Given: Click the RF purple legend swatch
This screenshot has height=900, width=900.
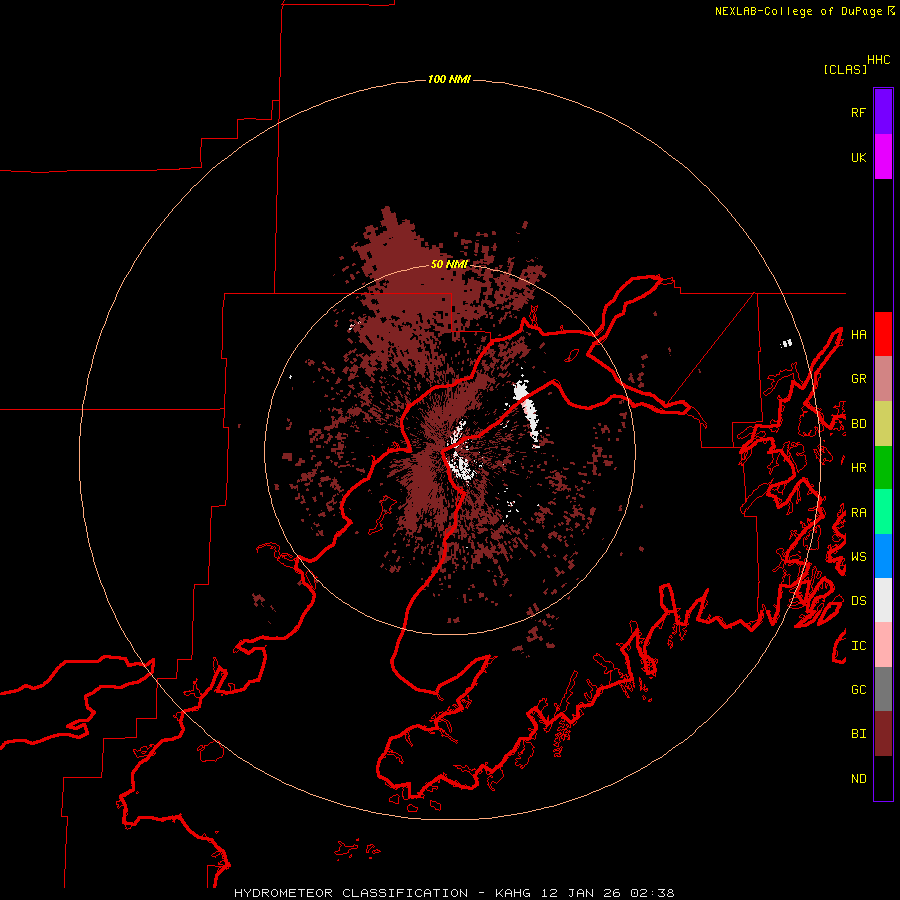Looking at the screenshot, I should (x=883, y=112).
